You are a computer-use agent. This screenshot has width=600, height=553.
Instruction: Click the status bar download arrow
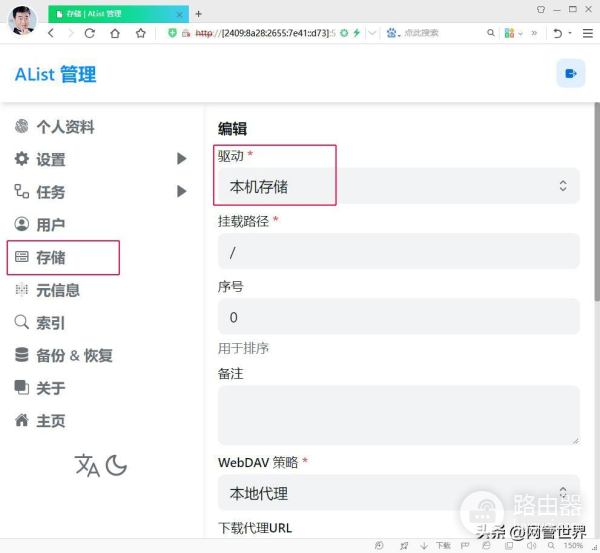pos(424,546)
